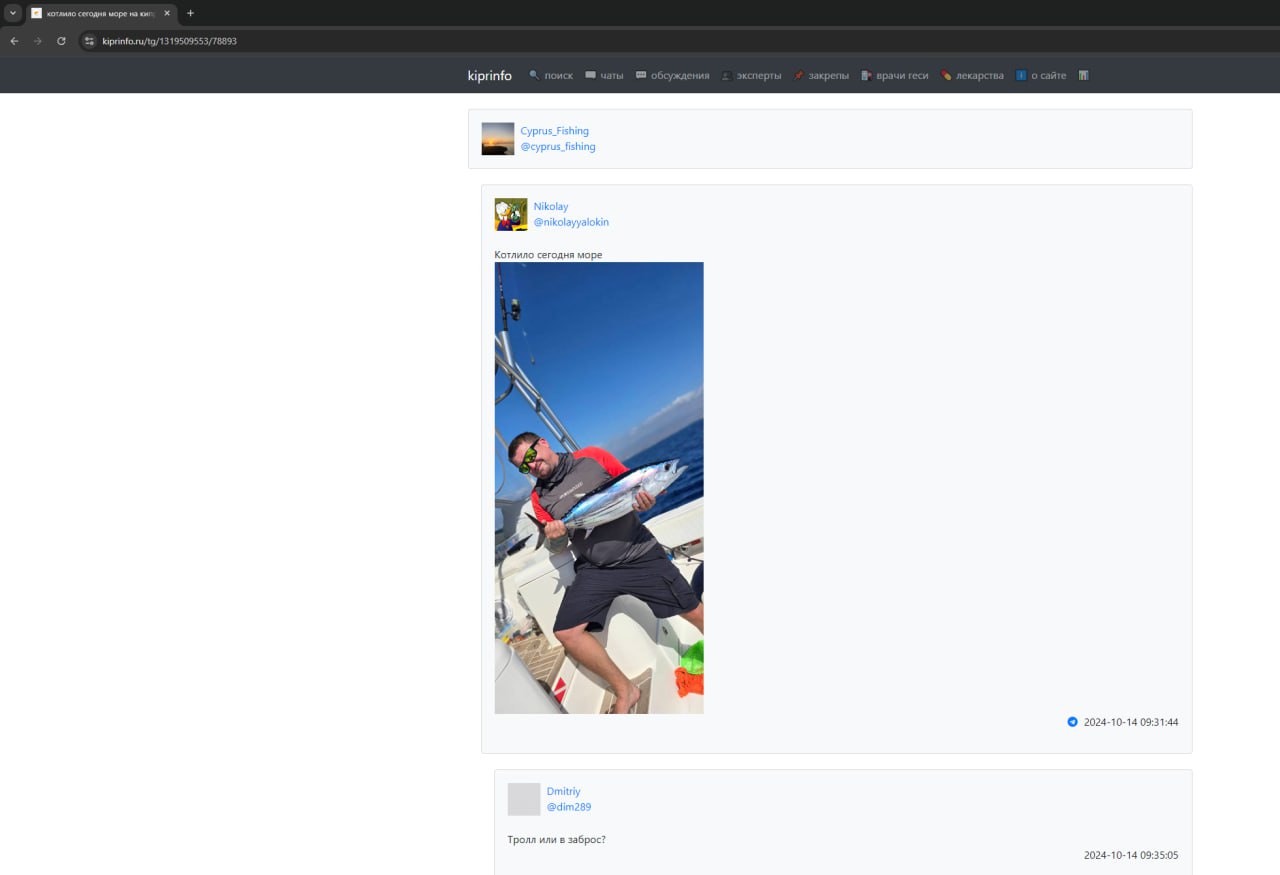
Task: Open обсуждения in the navbar
Action: click(x=672, y=76)
